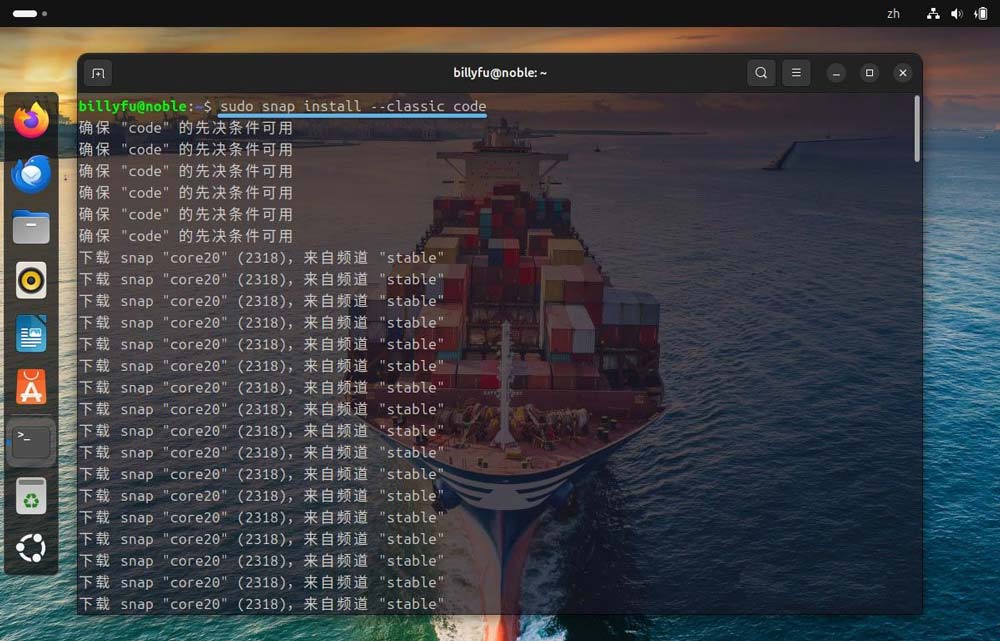Click the terminal vertical scrollbar
The image size is (1000, 641).
point(917,129)
